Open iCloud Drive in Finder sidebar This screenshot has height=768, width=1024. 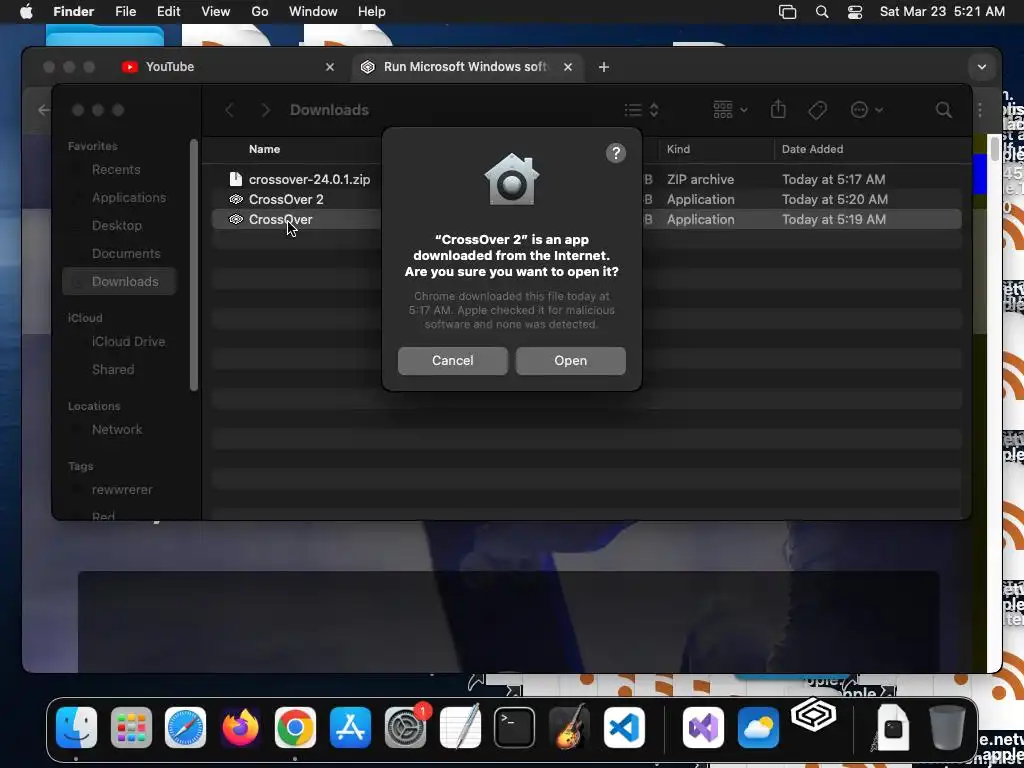128,342
